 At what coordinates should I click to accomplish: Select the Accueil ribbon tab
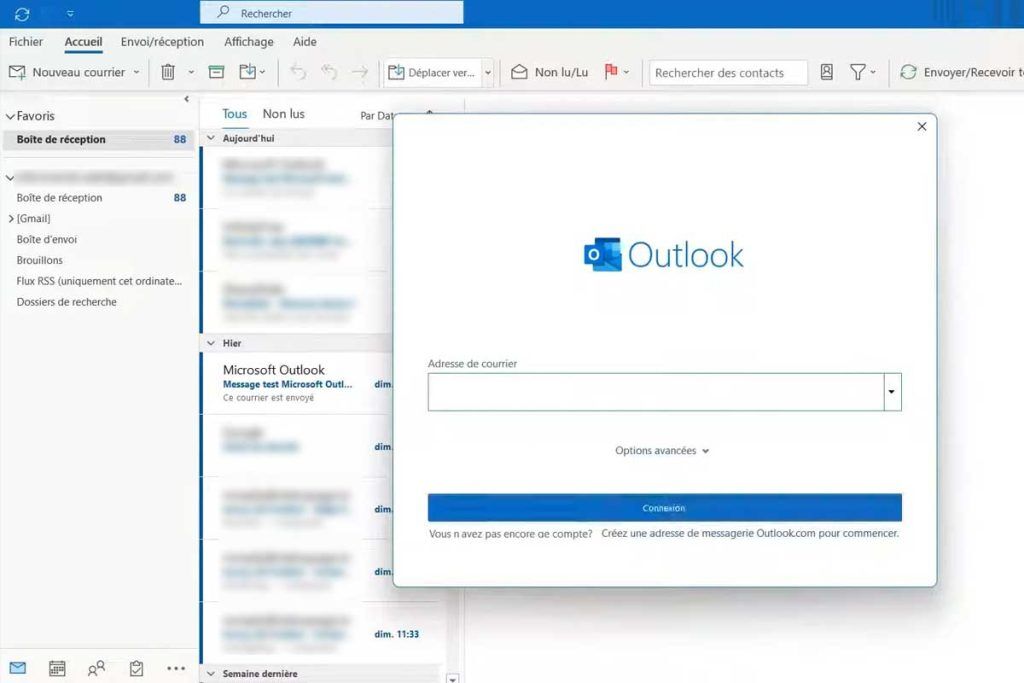83,42
